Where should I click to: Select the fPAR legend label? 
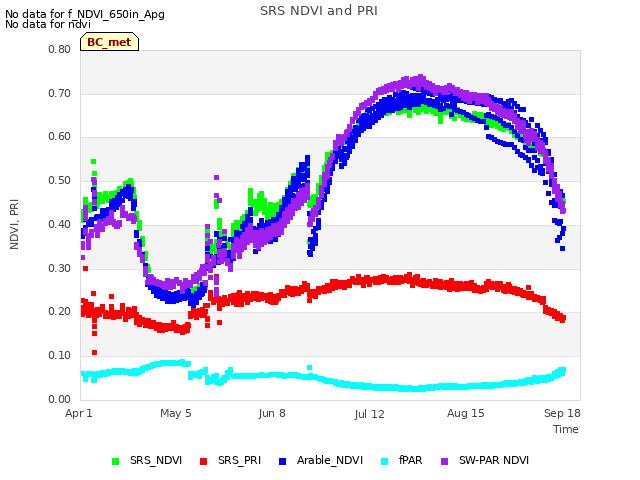click(410, 460)
